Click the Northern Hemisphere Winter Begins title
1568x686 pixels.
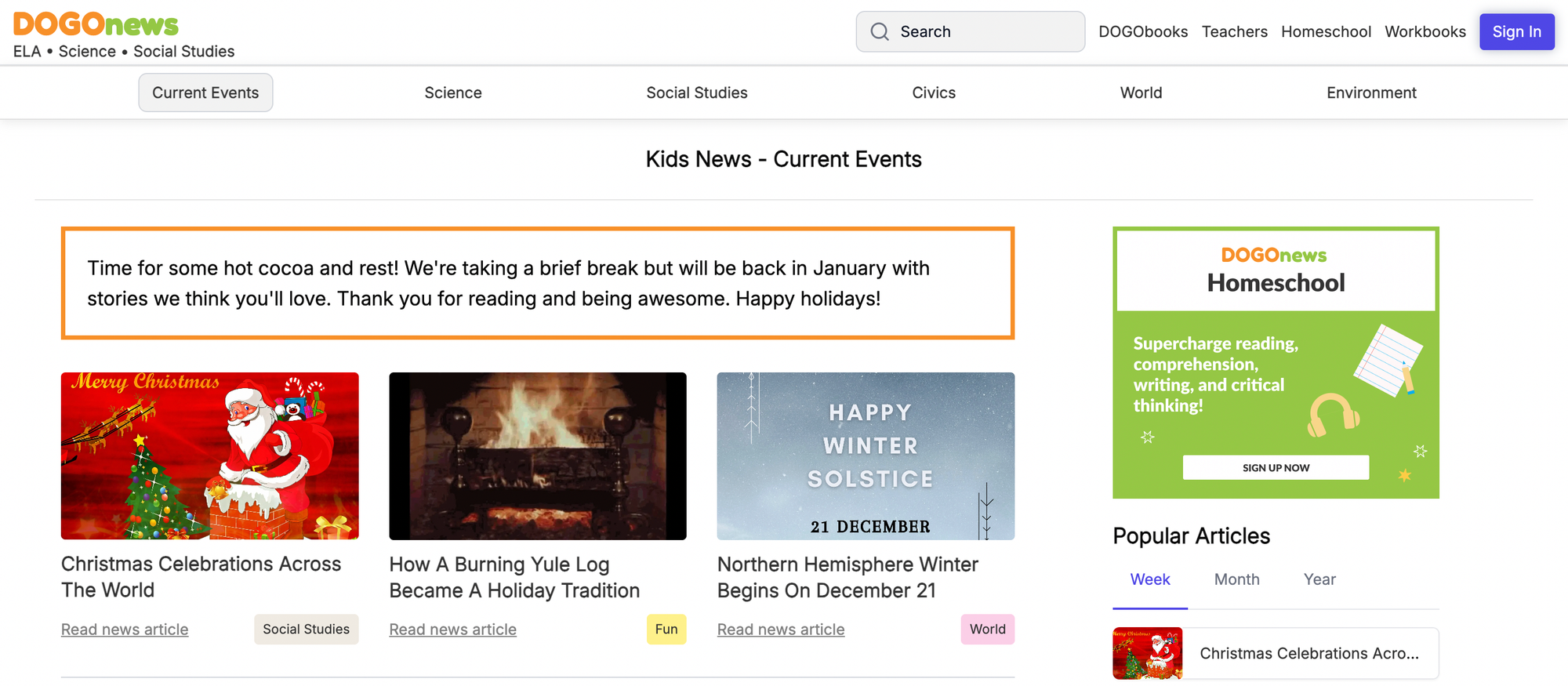[x=848, y=577]
